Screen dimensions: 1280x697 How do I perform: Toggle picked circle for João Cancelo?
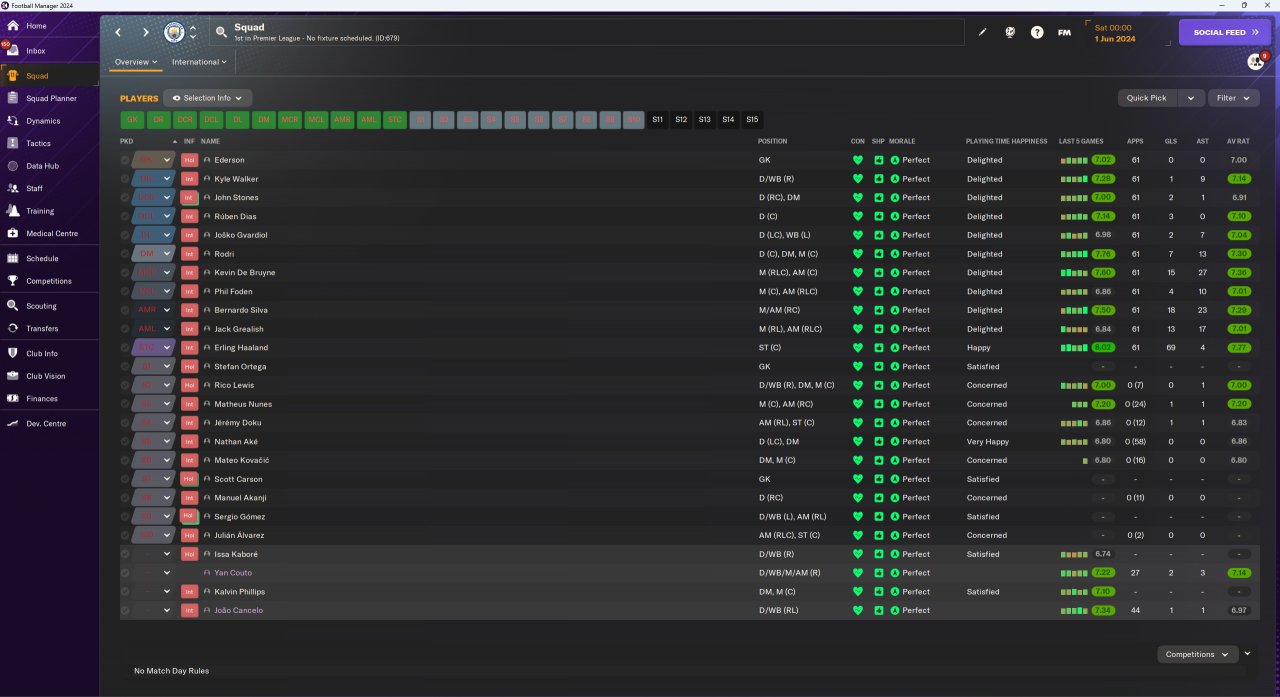point(125,610)
